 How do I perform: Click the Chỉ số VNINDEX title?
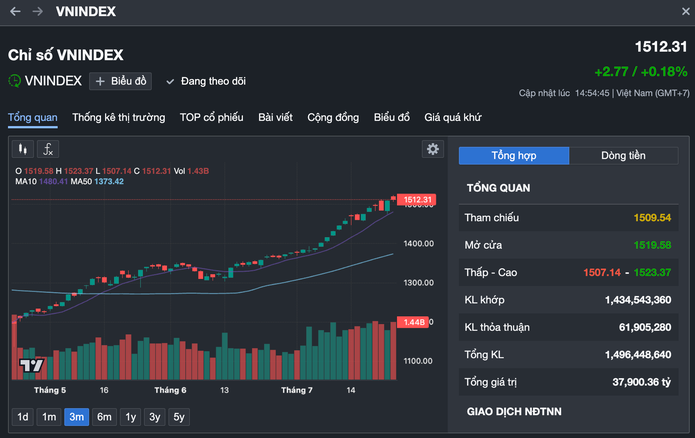tap(66, 55)
